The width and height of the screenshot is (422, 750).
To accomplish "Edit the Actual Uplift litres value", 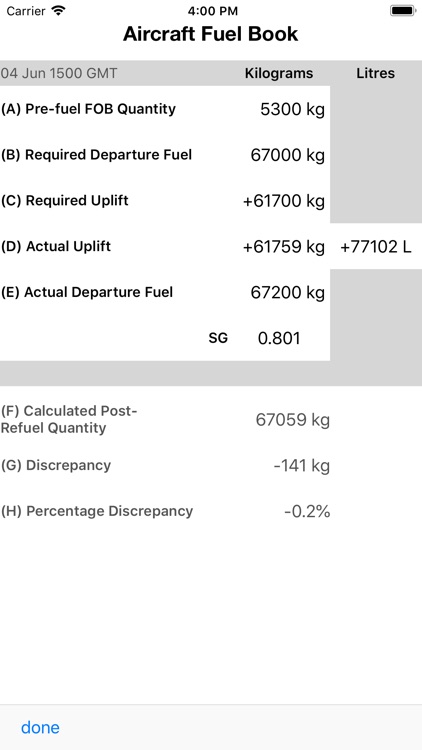I will [x=376, y=247].
